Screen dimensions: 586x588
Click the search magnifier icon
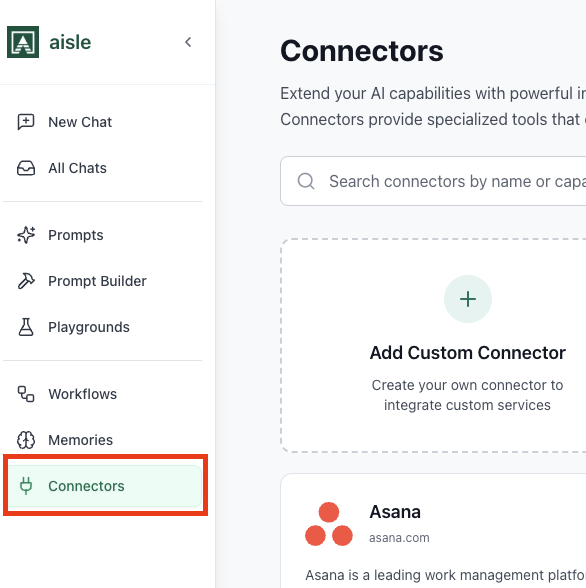point(306,181)
